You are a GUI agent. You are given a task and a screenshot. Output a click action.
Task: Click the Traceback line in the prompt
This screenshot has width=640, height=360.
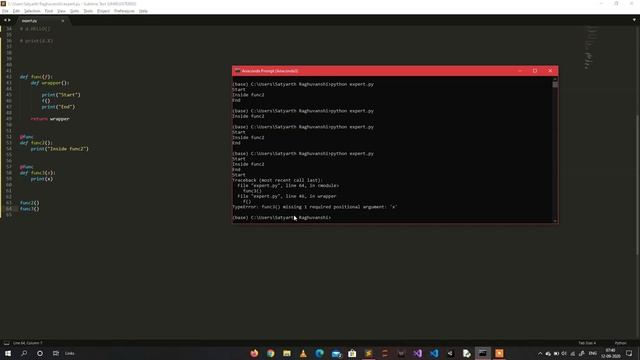click(277, 180)
